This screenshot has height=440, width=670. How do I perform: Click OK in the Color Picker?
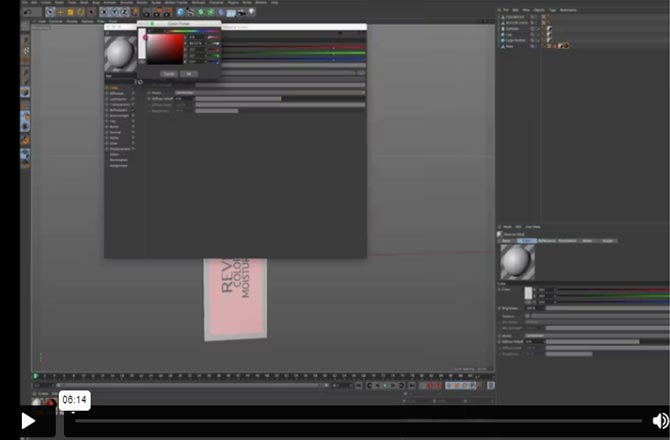189,73
